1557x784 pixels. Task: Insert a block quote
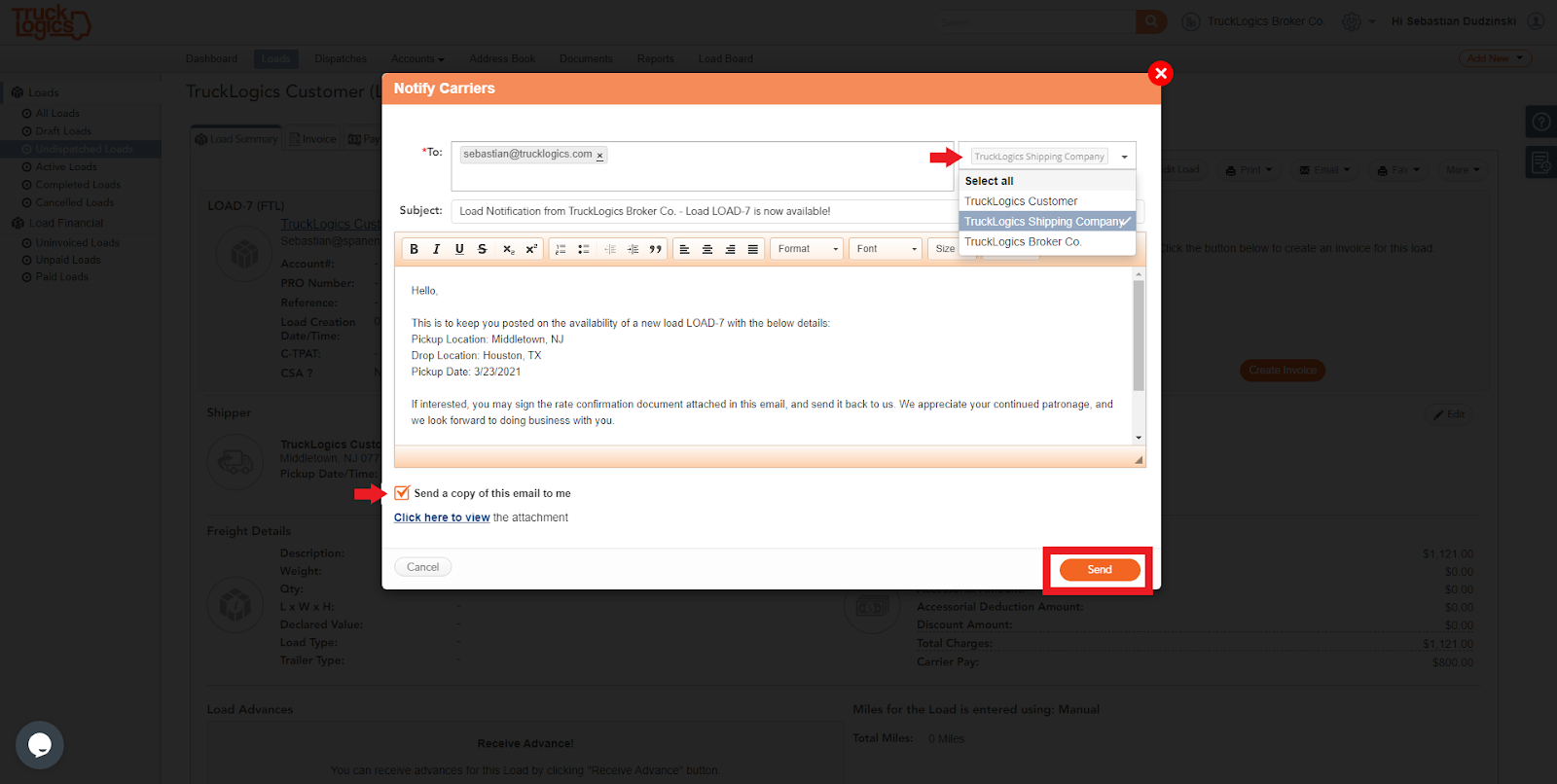pyautogui.click(x=656, y=249)
